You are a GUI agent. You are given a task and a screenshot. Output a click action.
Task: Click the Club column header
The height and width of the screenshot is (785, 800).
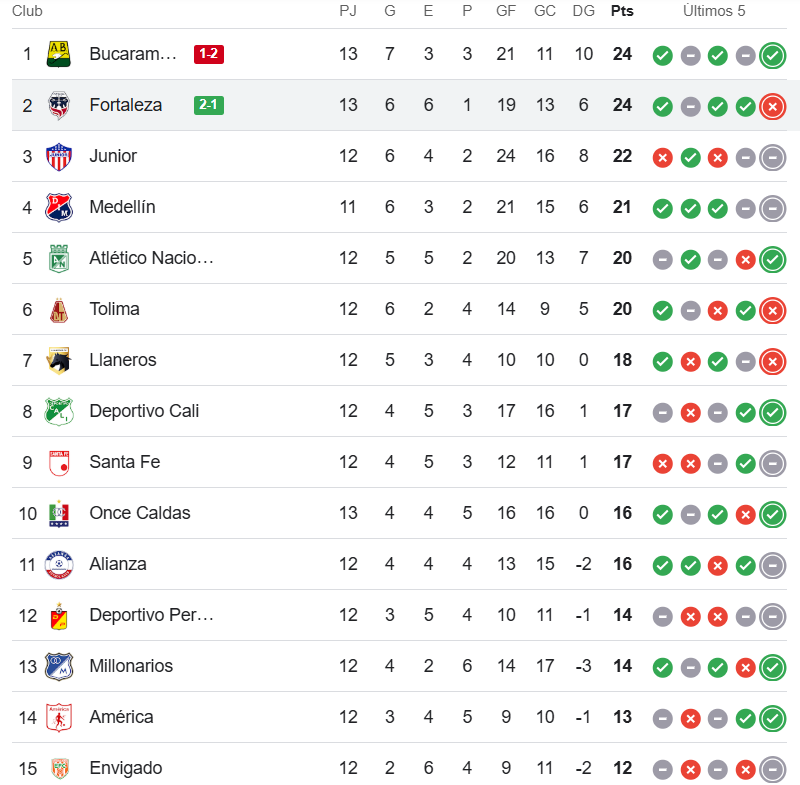[28, 11]
